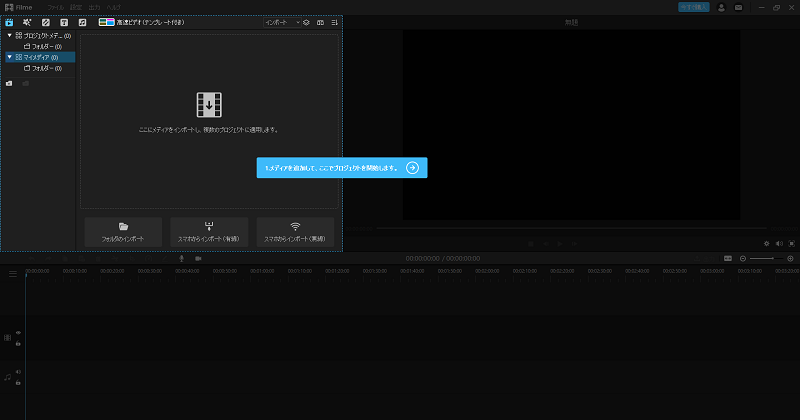Open the Text titles panel icon

click(64, 22)
